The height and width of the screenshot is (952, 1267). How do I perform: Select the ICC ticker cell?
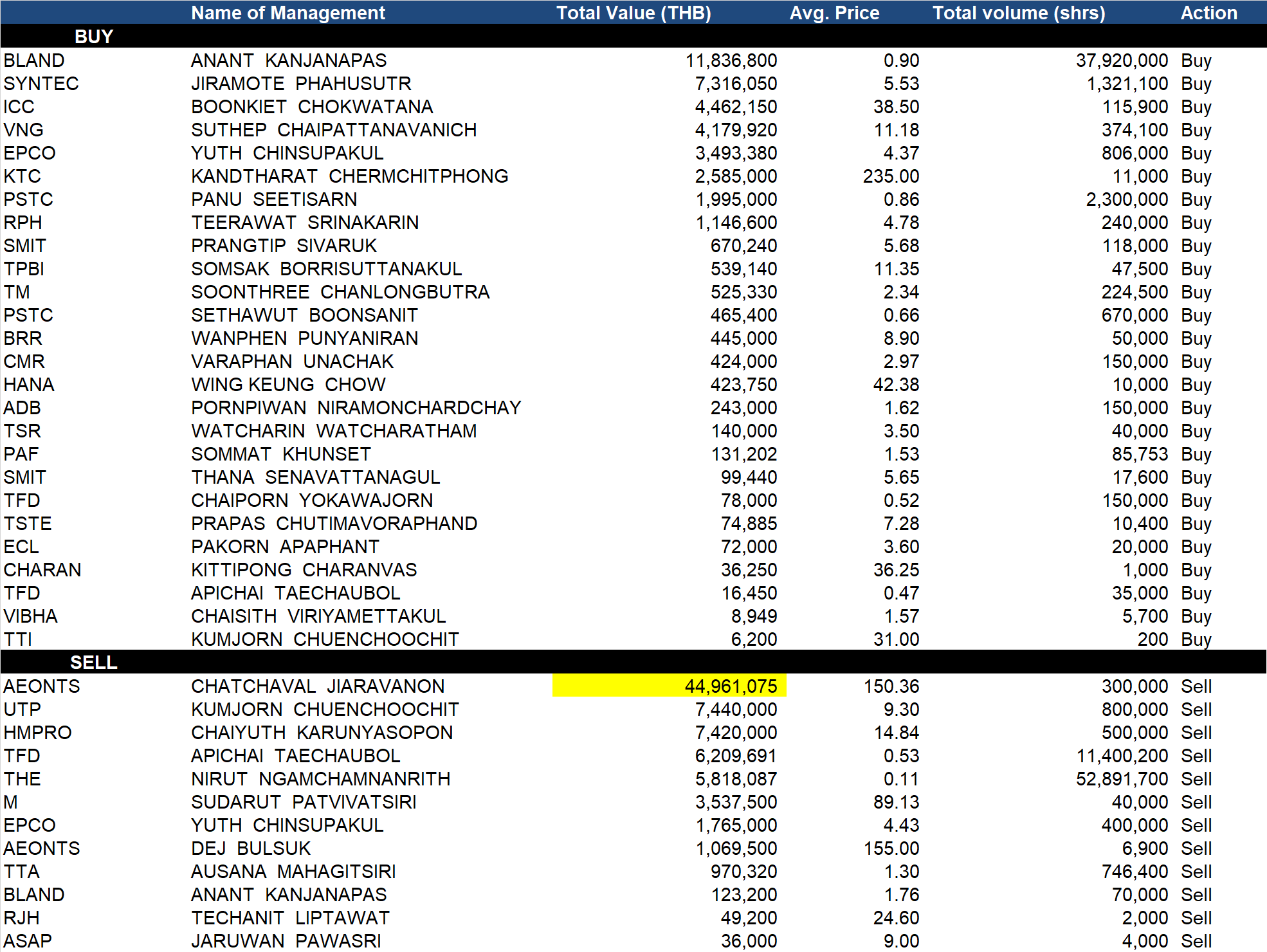[19, 107]
